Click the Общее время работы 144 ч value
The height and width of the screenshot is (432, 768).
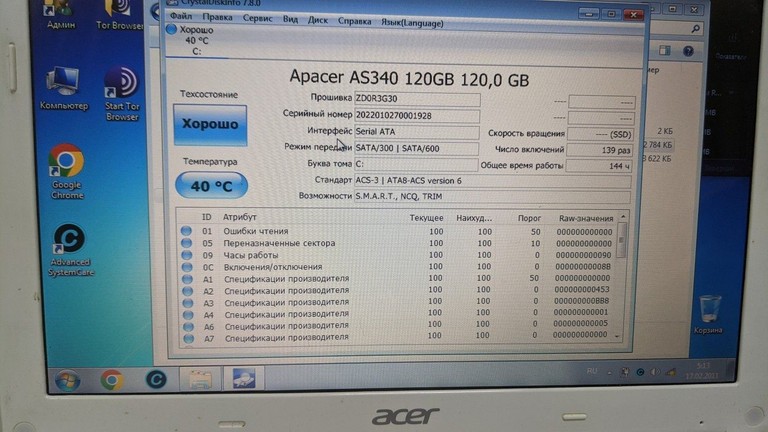[599, 166]
